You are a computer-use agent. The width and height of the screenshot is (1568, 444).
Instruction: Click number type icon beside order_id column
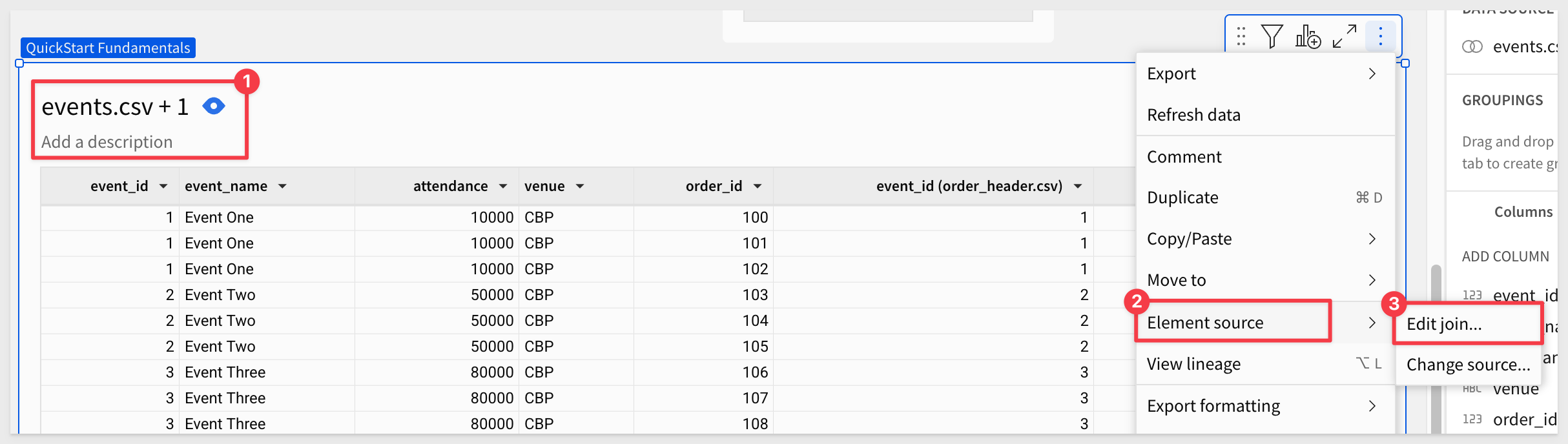[1472, 419]
